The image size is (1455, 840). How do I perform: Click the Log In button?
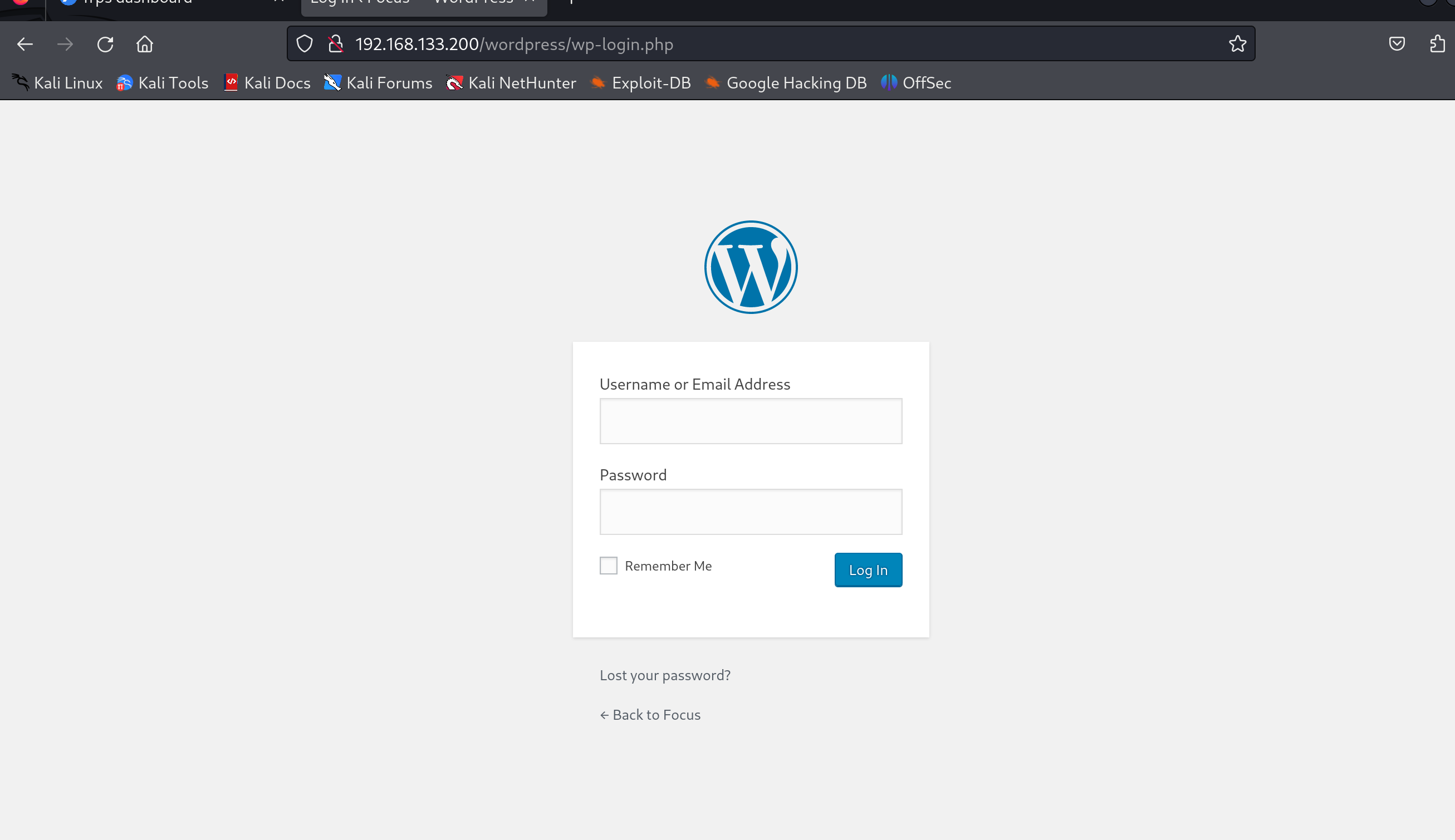point(868,570)
